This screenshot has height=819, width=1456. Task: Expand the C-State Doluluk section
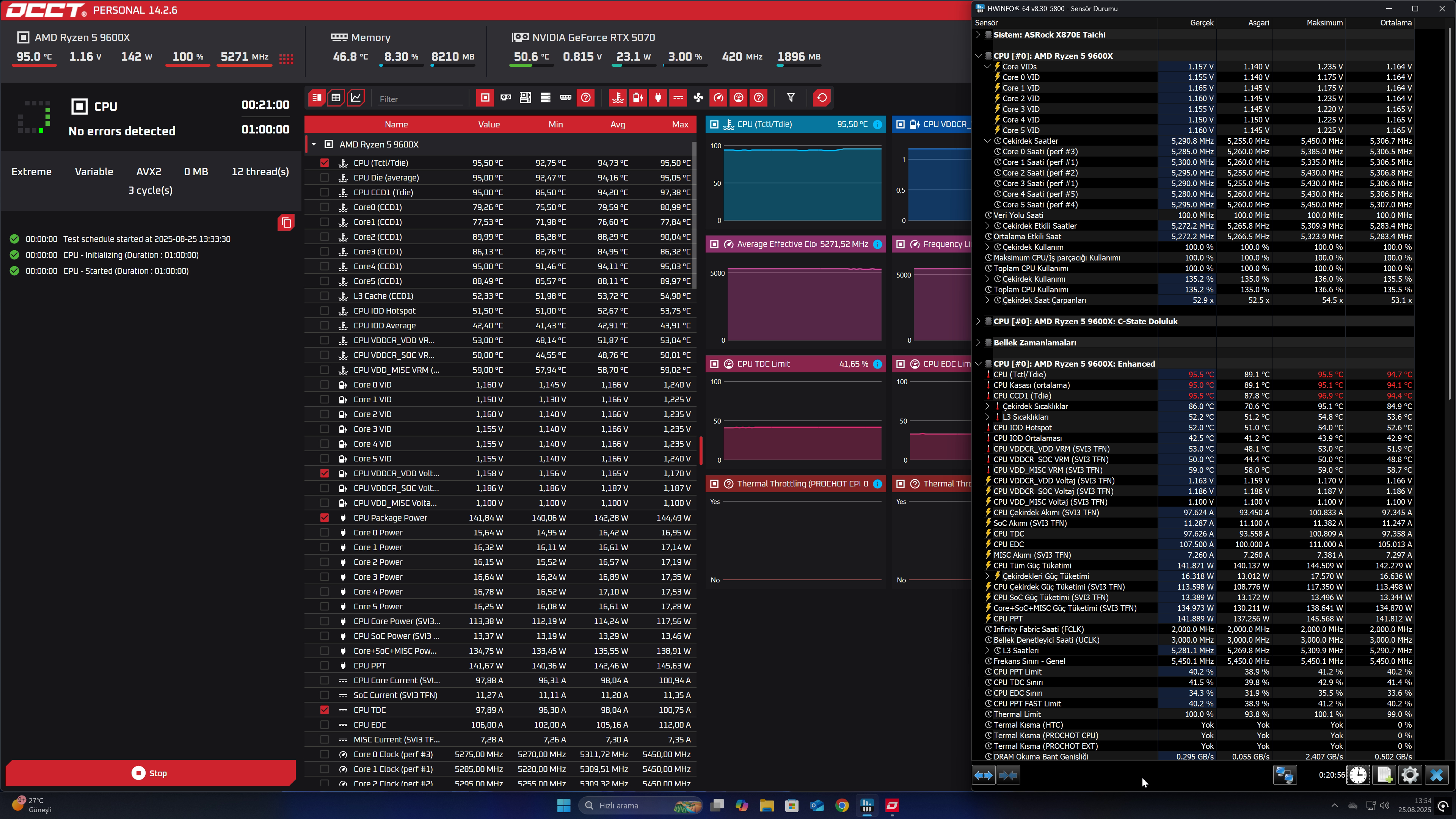(x=978, y=321)
